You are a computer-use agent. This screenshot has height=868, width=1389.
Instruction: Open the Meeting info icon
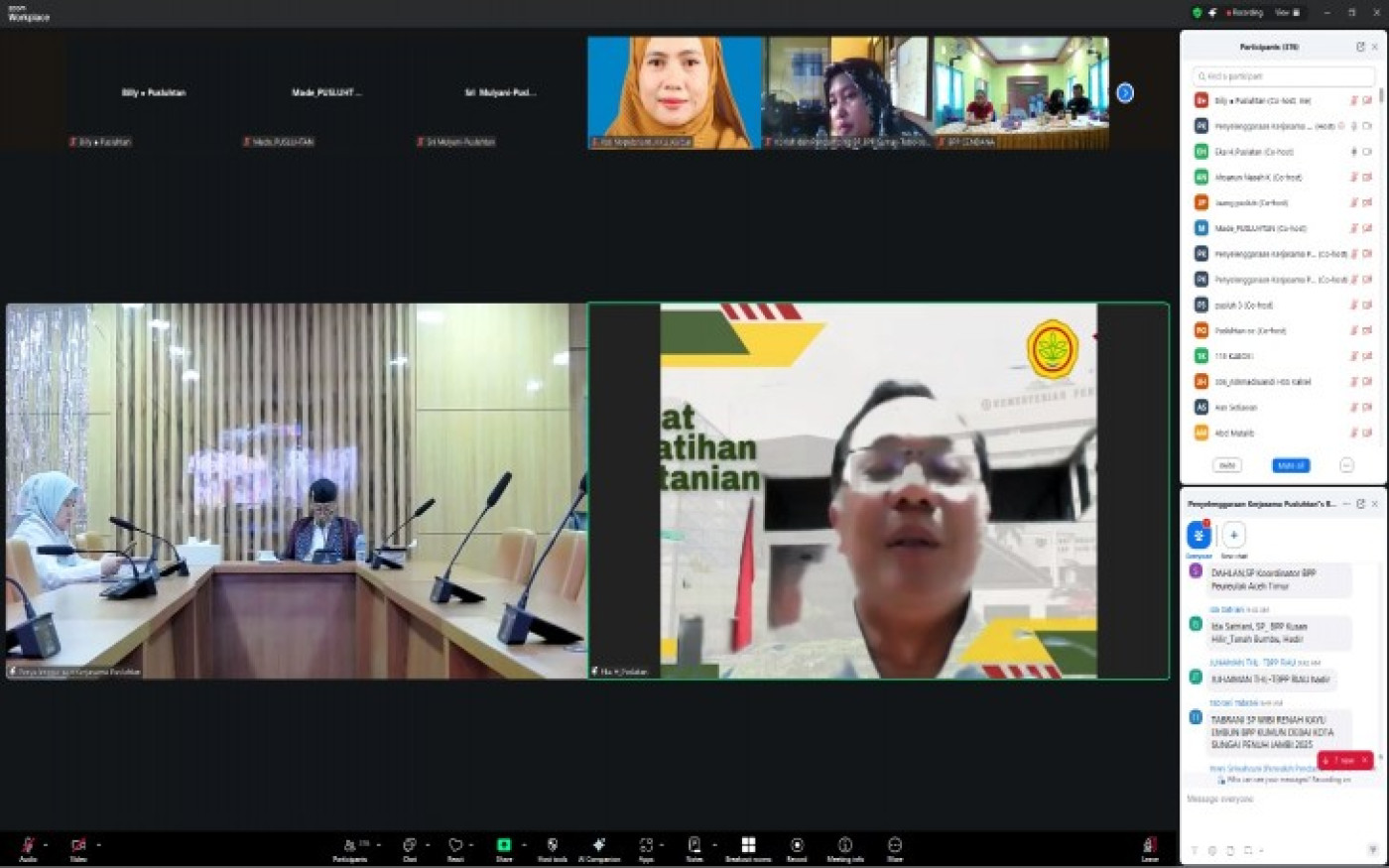(x=845, y=845)
